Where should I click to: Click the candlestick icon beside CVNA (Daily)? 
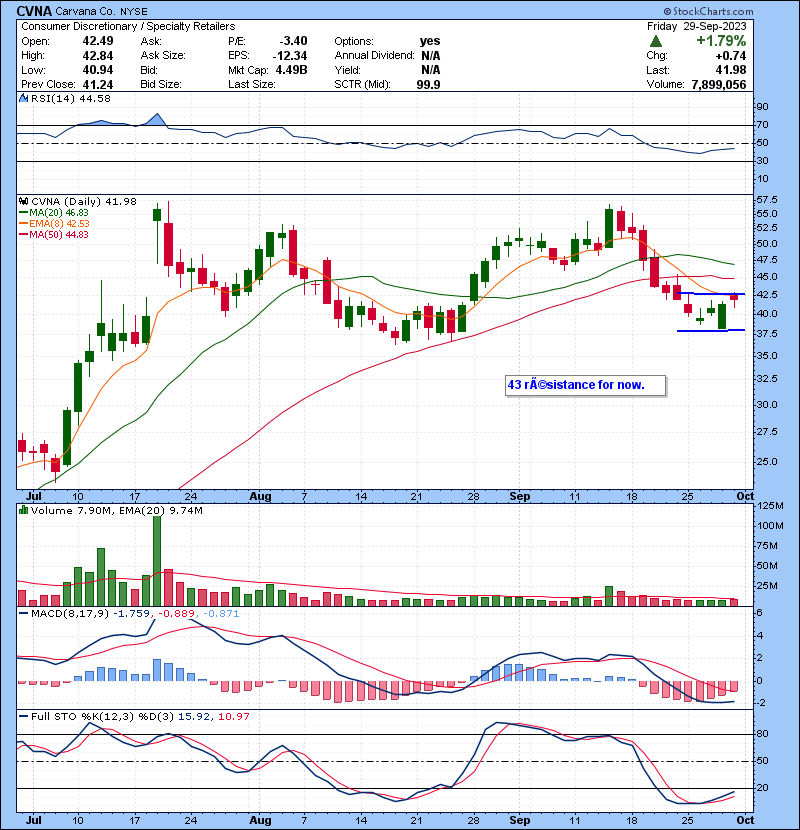[24, 201]
